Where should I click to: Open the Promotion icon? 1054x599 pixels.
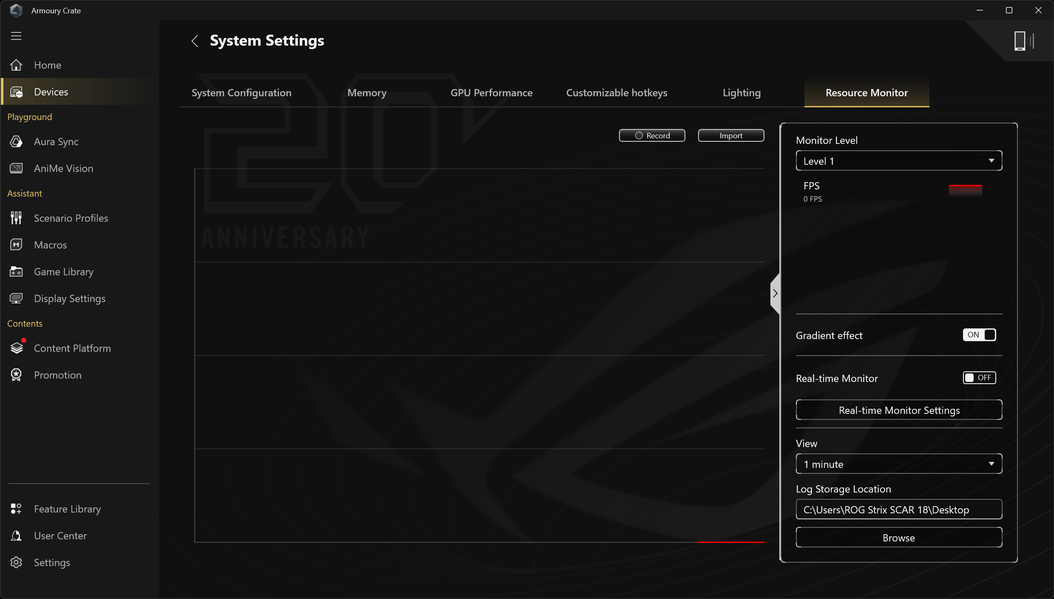point(16,375)
